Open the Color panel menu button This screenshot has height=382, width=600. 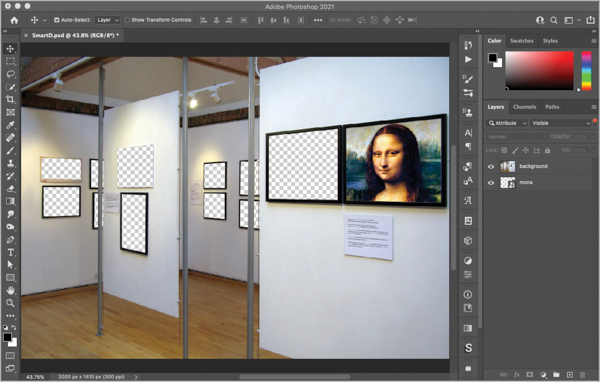(593, 41)
